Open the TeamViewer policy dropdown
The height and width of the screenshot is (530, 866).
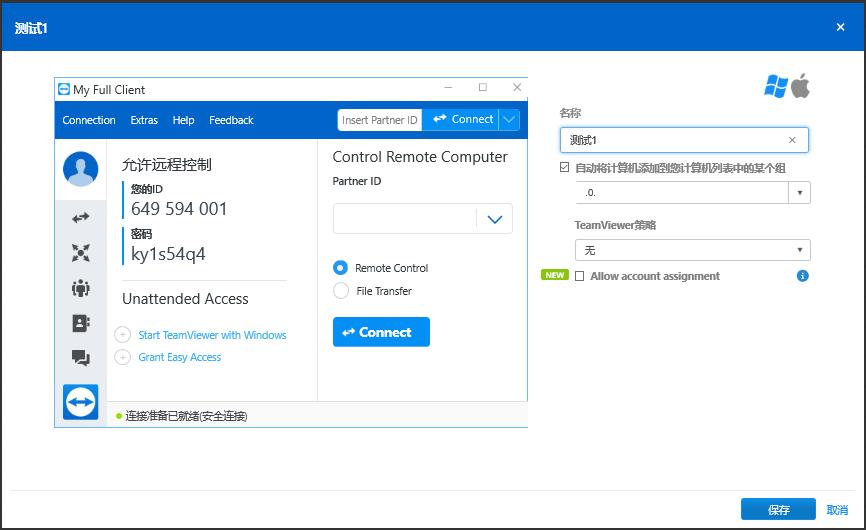693,250
